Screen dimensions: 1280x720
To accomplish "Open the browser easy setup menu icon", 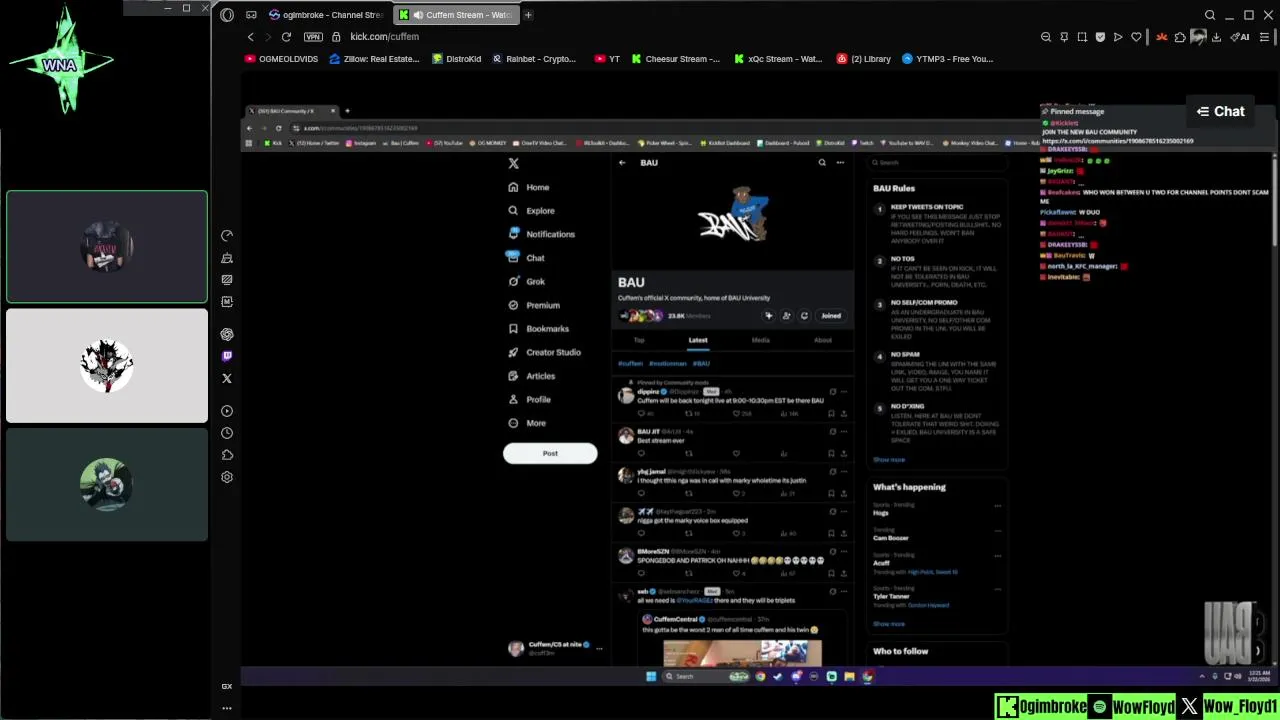I will 1263,37.
